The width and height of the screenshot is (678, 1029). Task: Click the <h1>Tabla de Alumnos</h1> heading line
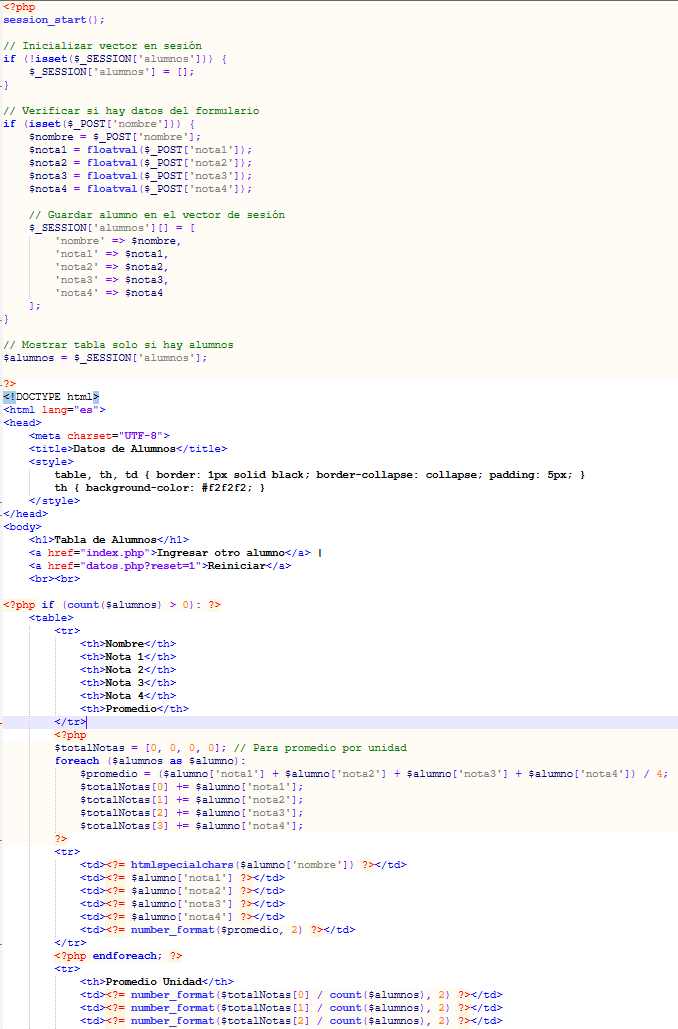109,539
